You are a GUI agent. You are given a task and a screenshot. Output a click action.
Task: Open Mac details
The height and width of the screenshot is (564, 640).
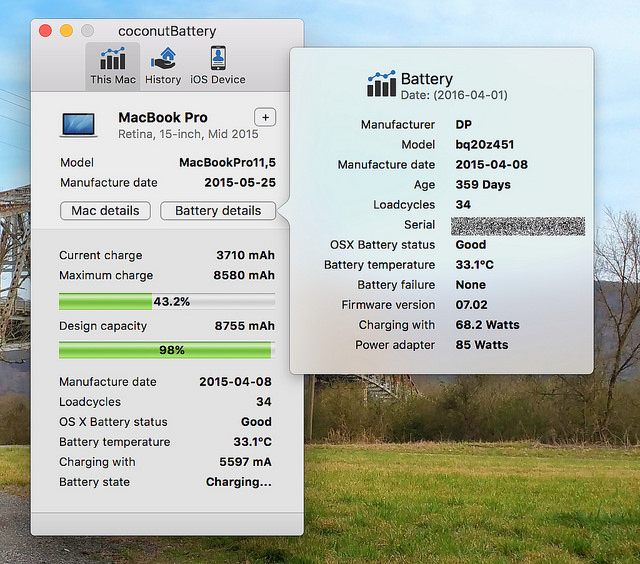(x=105, y=211)
